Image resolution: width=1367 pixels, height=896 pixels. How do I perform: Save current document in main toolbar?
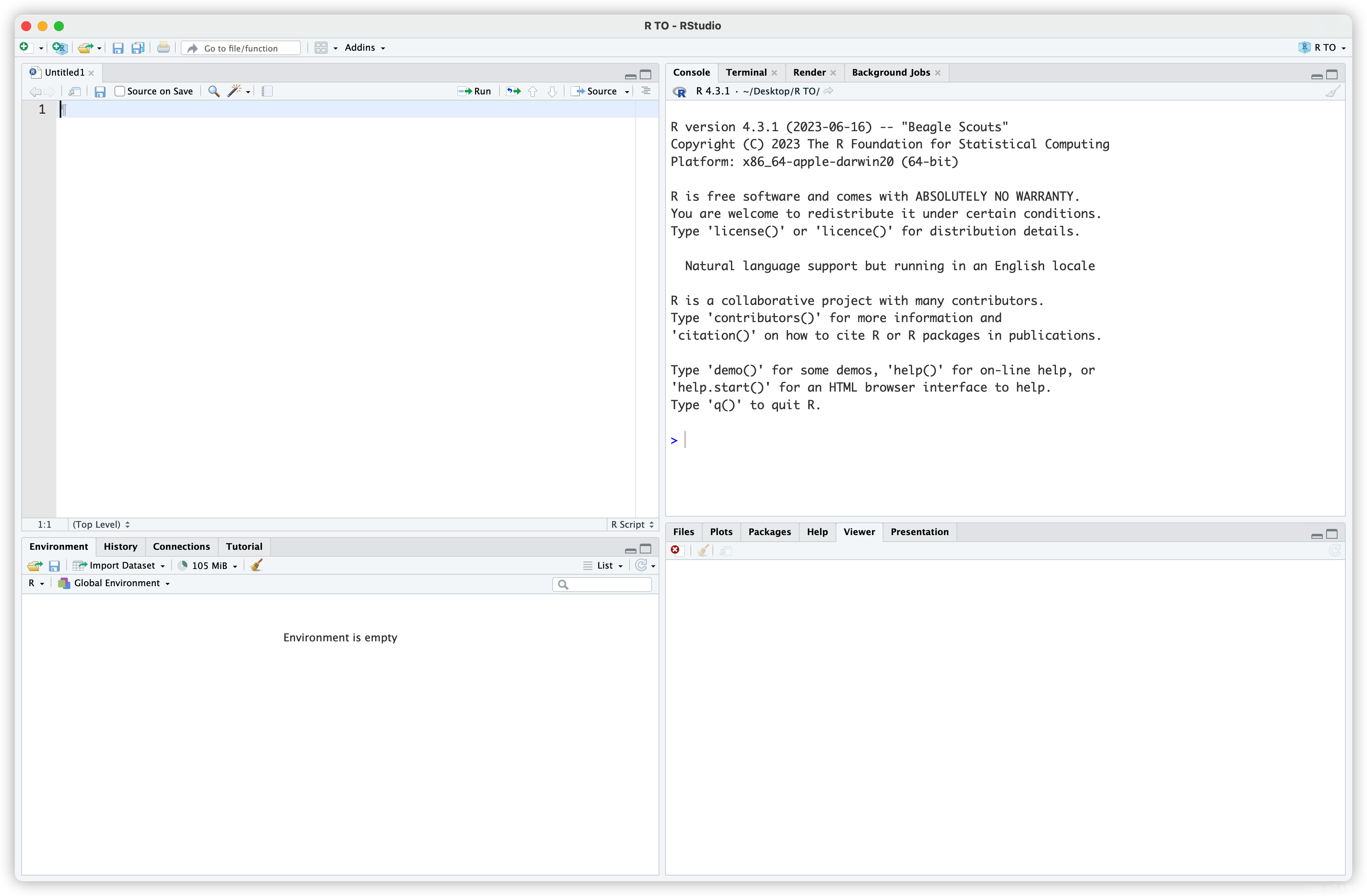click(118, 48)
